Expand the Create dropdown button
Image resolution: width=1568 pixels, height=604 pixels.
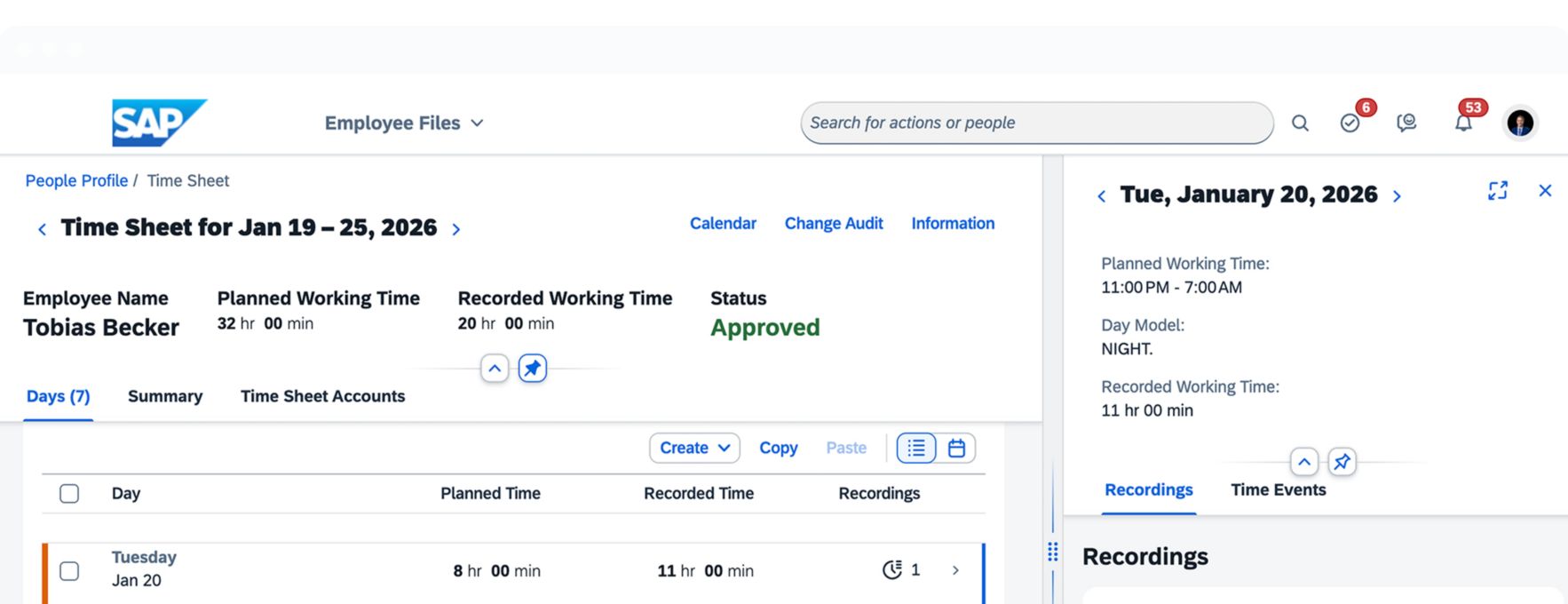coord(694,449)
